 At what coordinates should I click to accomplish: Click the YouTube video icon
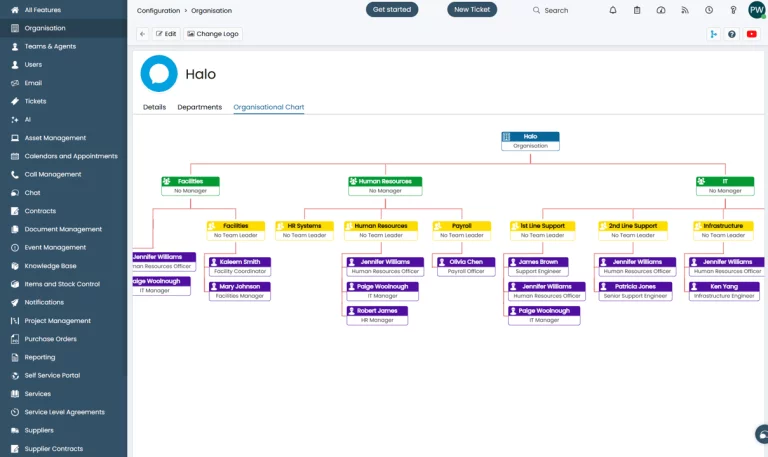[752, 34]
